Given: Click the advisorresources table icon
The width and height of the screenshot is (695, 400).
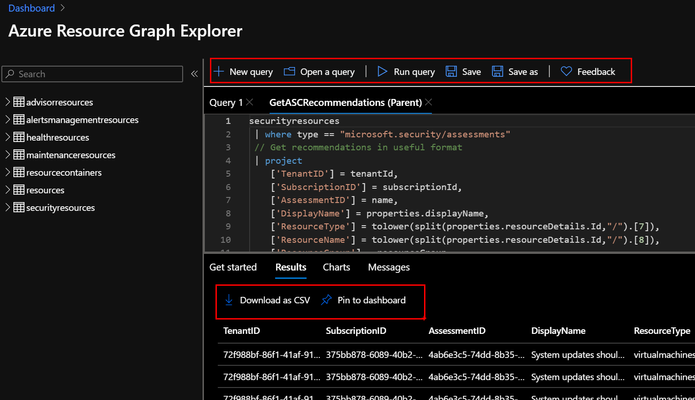Looking at the screenshot, I should coord(19,102).
